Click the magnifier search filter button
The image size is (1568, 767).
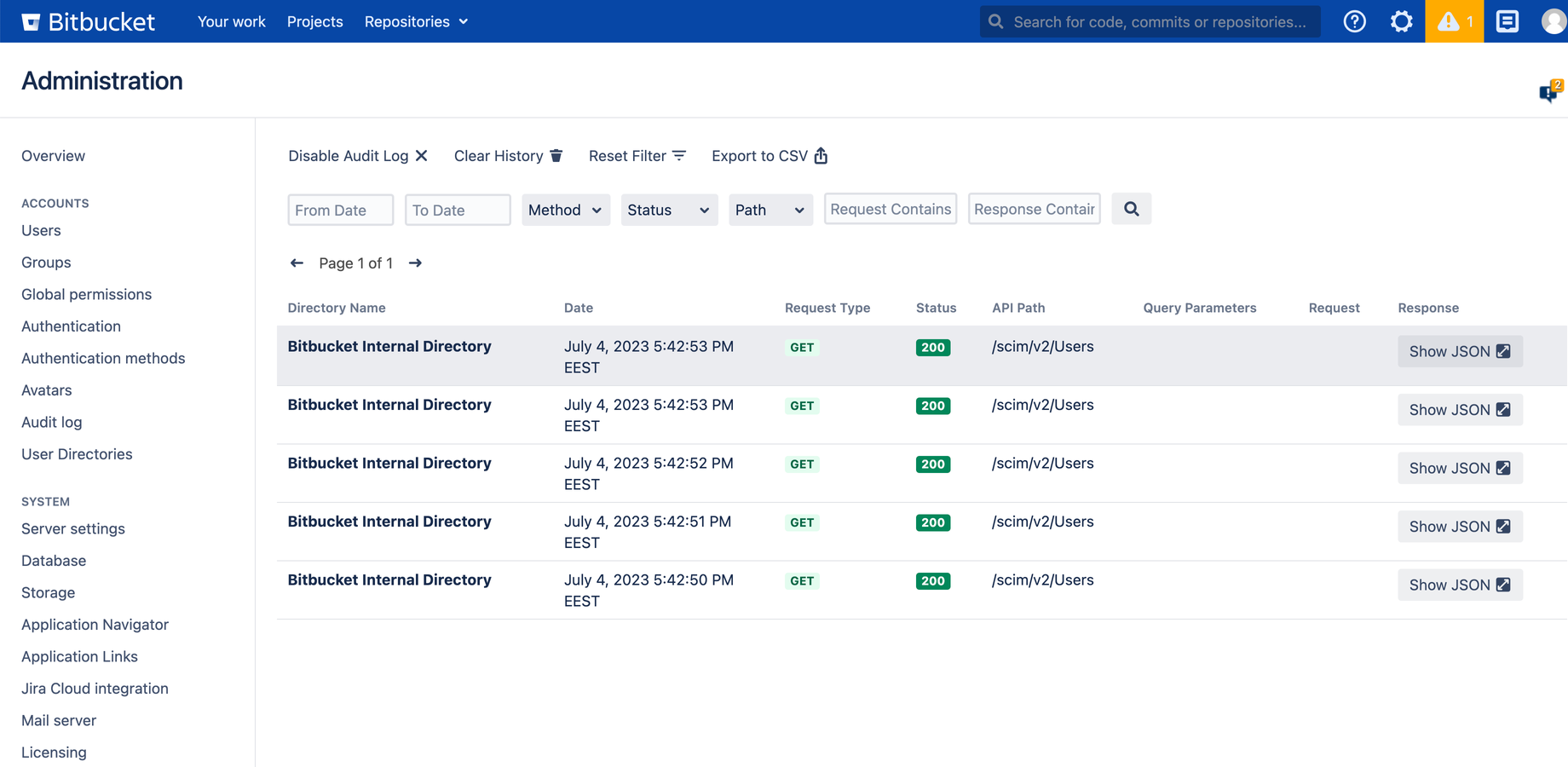pos(1131,209)
